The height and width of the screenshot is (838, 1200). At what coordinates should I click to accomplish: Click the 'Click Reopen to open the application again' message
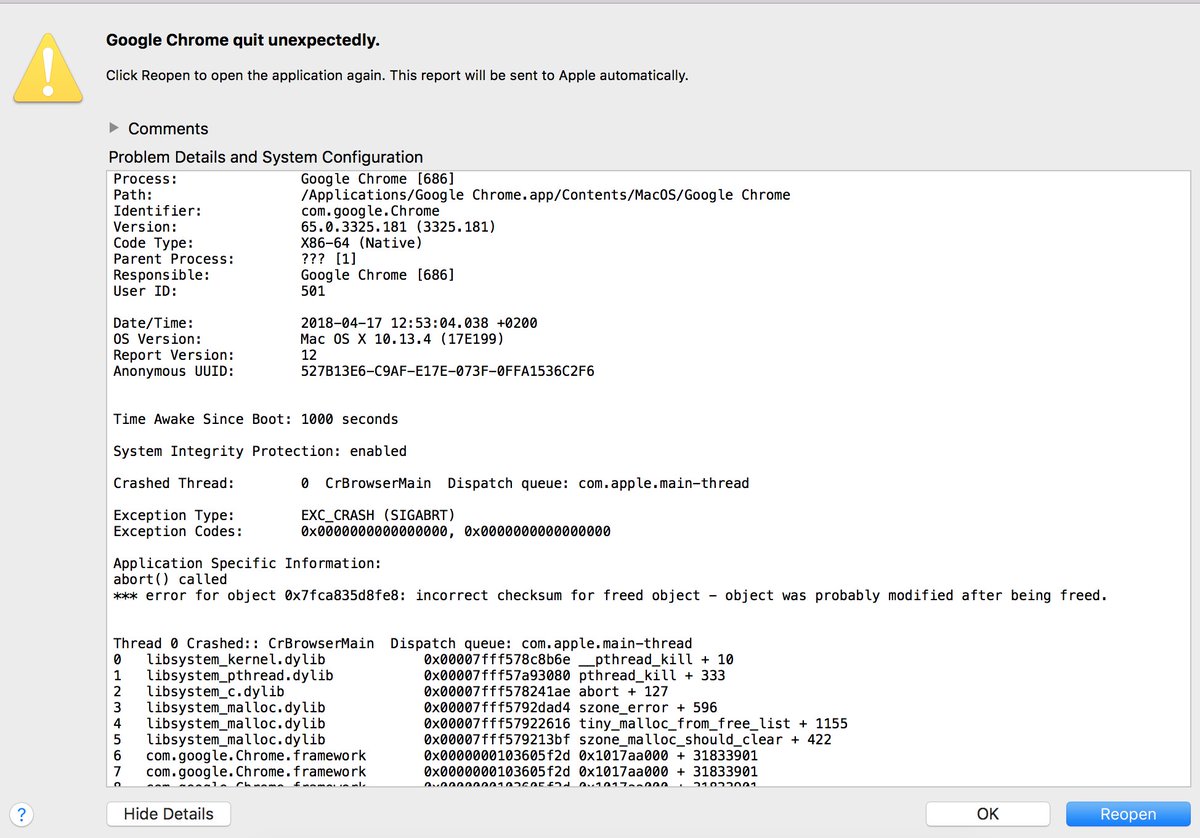398,75
